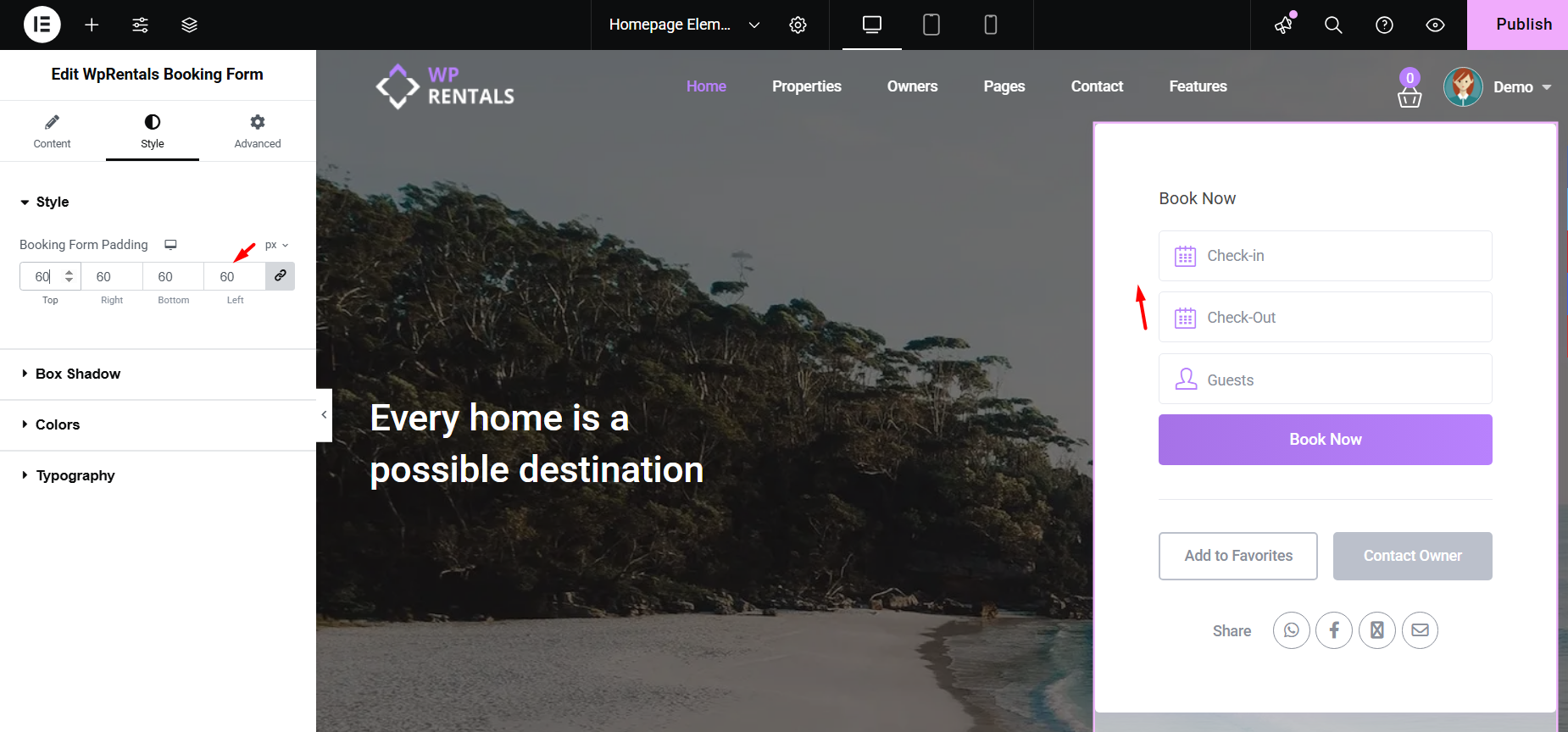Open the Structure layers icon

pos(189,25)
